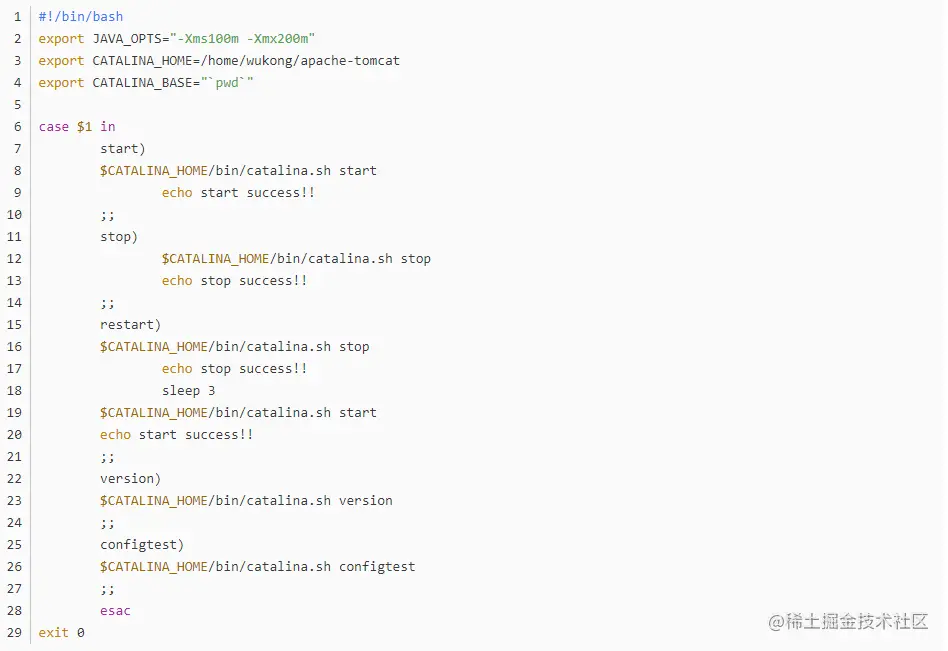948x651 pixels.
Task: Click the "case" keyword
Action: [54, 127]
